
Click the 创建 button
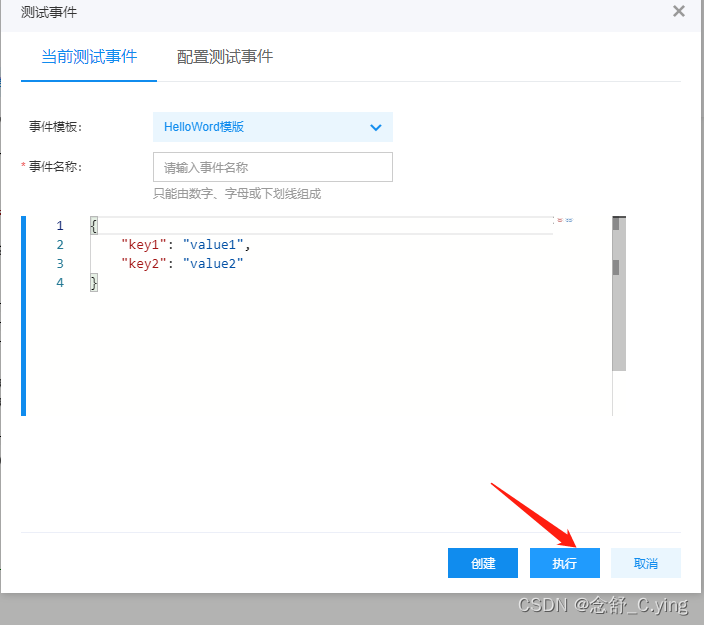tap(483, 563)
